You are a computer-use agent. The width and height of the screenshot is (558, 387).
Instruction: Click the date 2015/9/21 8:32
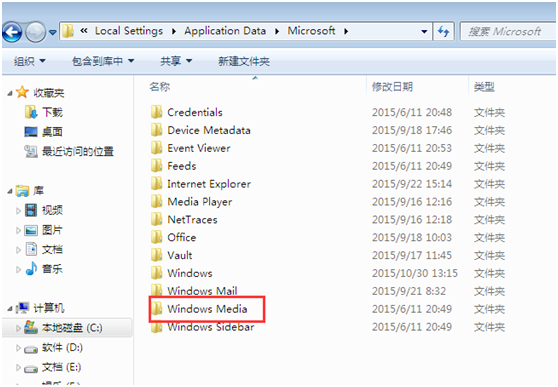pos(409,291)
